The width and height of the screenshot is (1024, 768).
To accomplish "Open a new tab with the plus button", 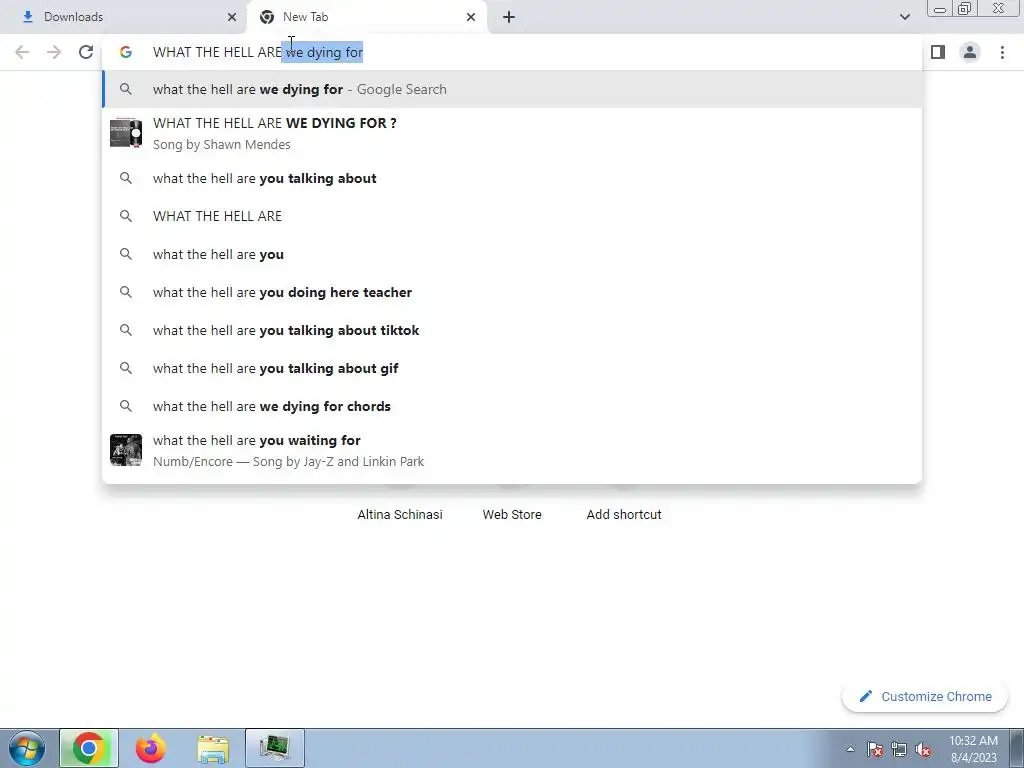I will pos(509,17).
